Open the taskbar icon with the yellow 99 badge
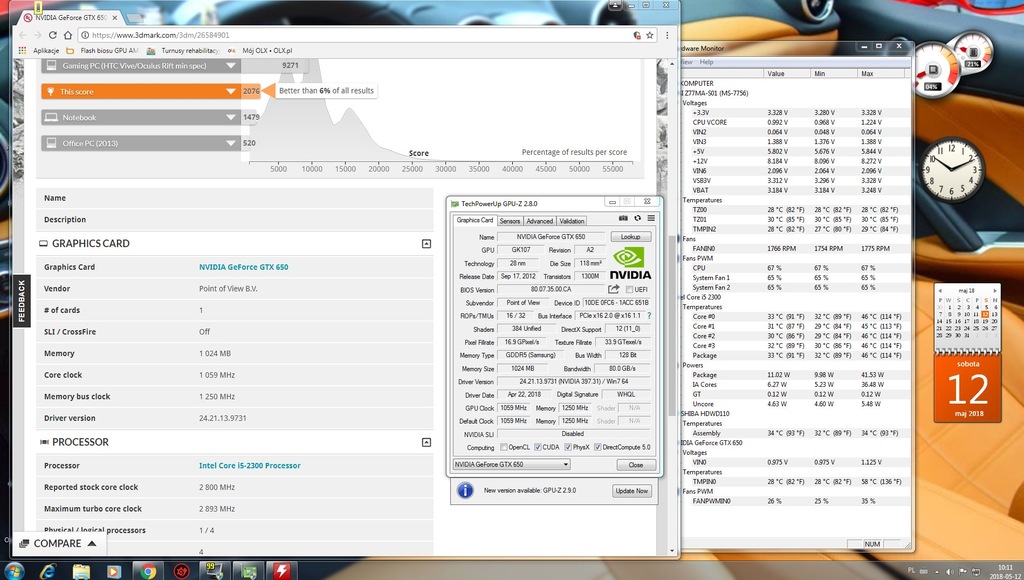The width and height of the screenshot is (1024, 580). coord(215,571)
